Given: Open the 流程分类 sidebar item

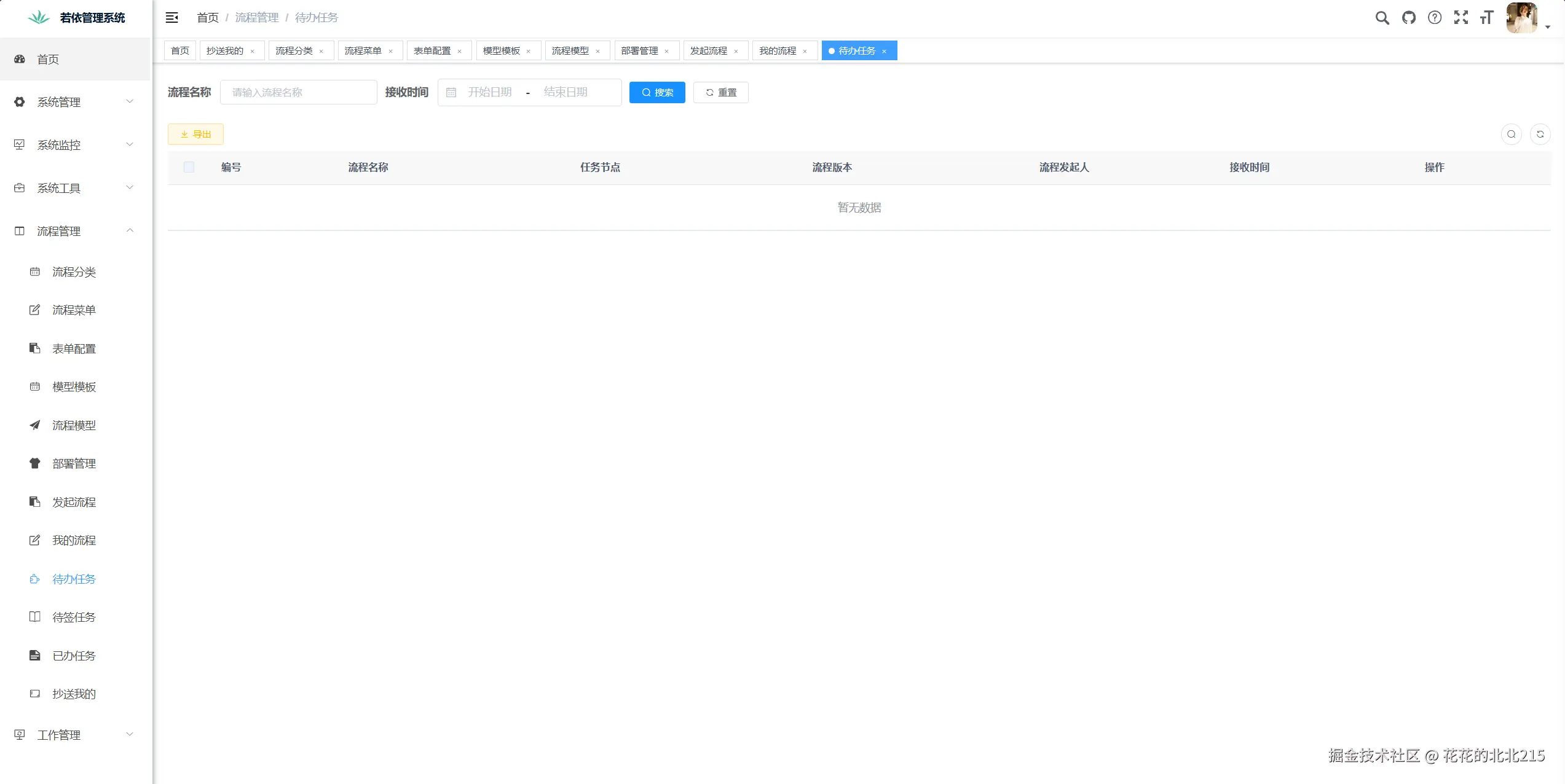Looking at the screenshot, I should (74, 272).
